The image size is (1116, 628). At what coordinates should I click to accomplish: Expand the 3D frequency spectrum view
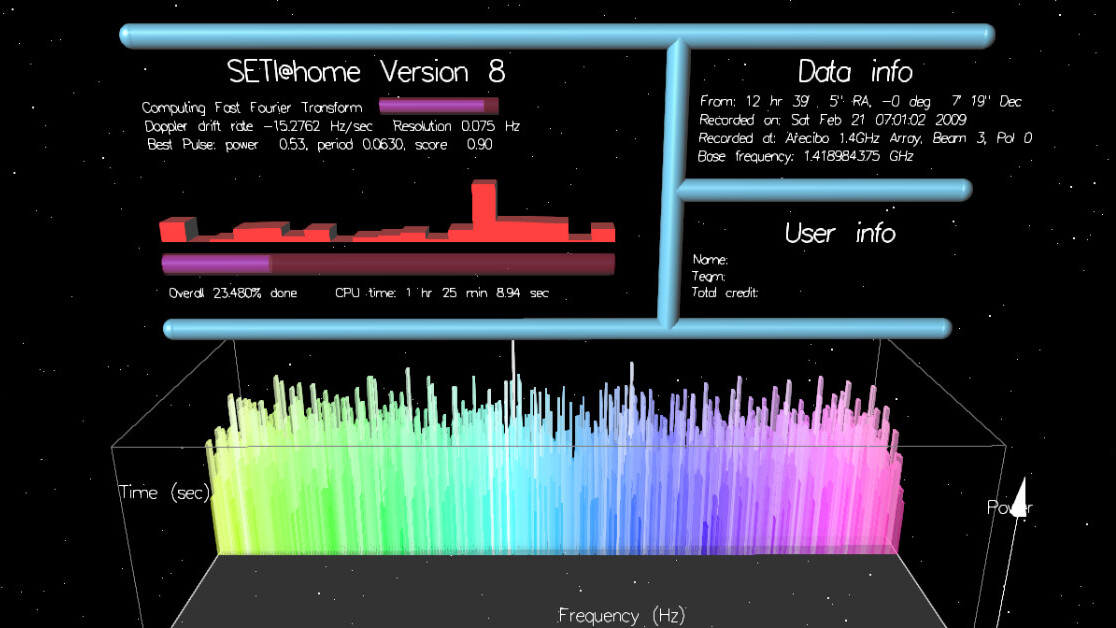tap(560, 460)
